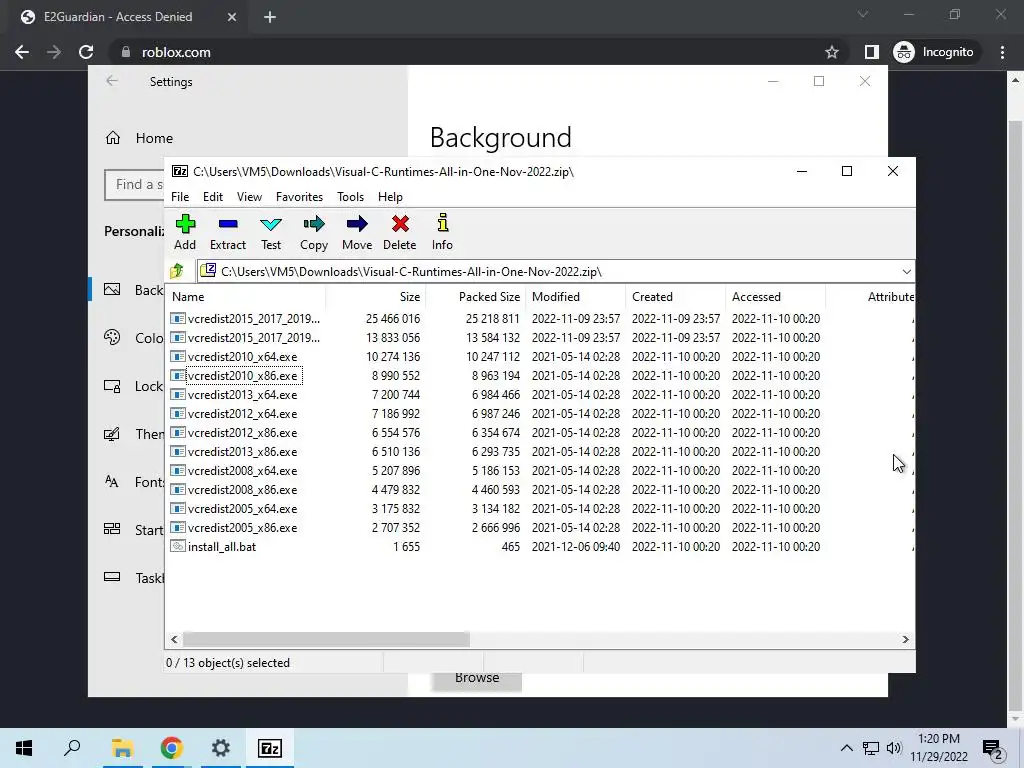The height and width of the screenshot is (768, 1024).
Task: Click the right arrow of horizontal scrollbar
Action: 905,639
